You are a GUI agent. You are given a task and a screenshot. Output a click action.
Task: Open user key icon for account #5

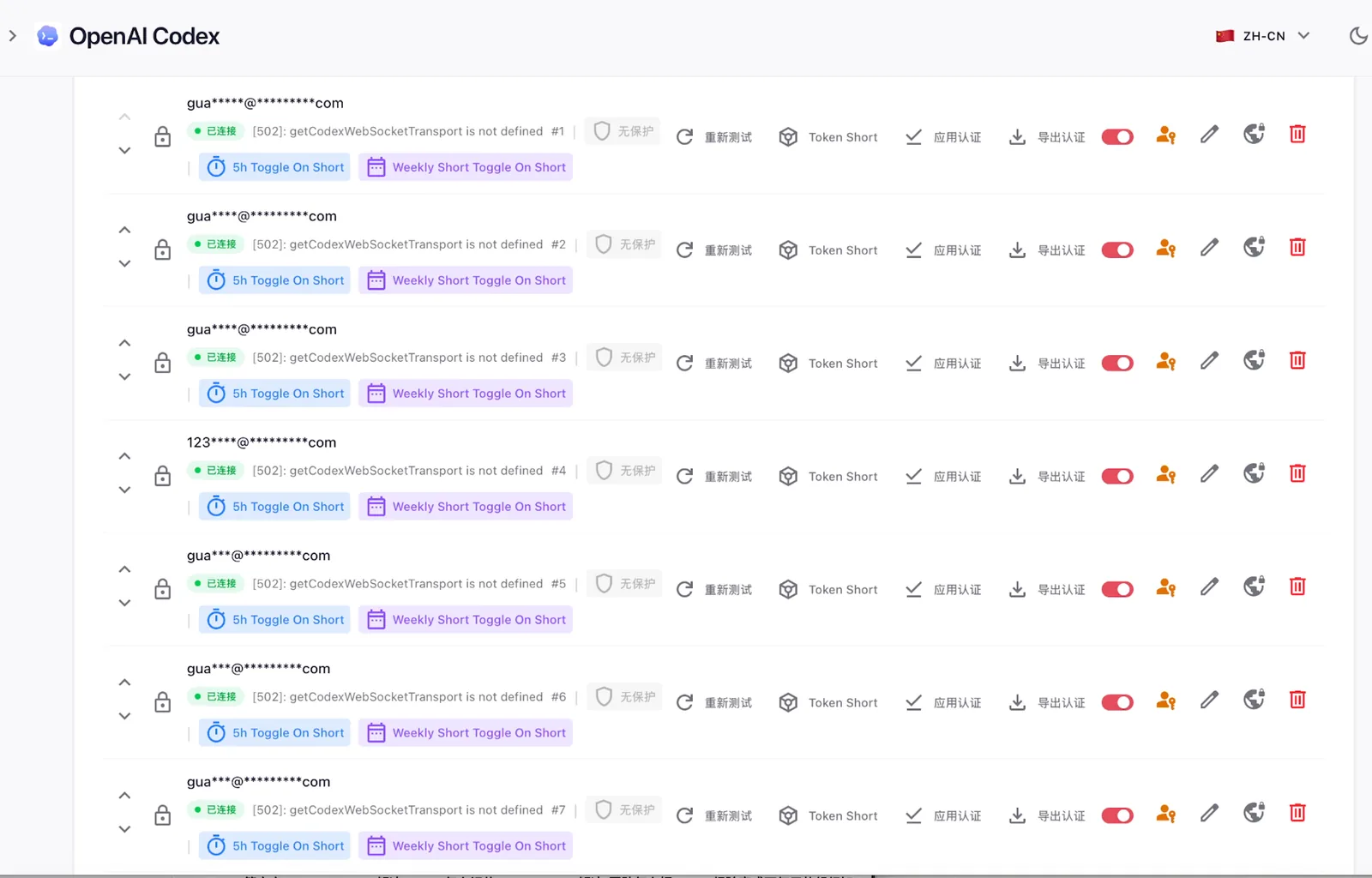(x=1165, y=587)
